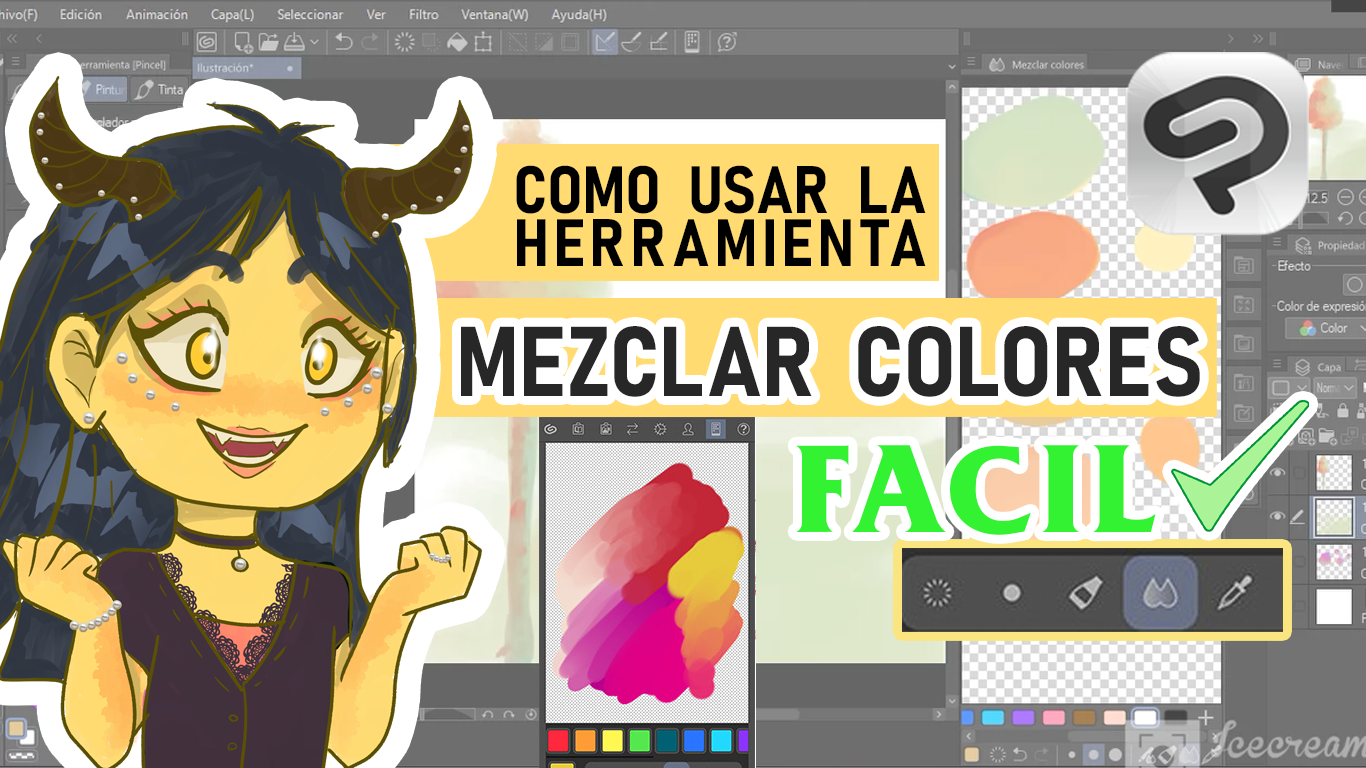
Task: Open the Ayuda(H) menu
Action: pyautogui.click(x=579, y=14)
